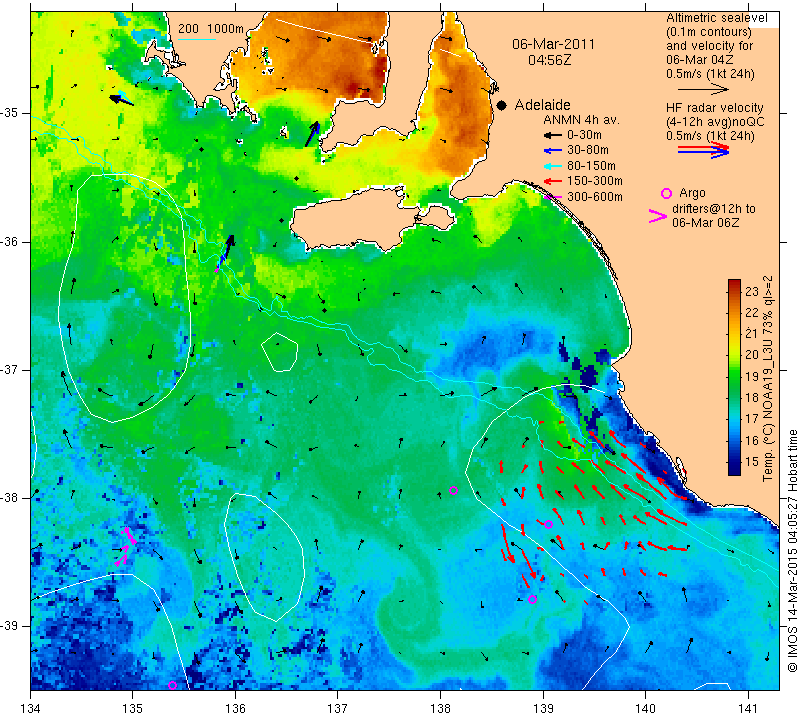Click the time text 04:56Z
Screen dimensions: 800x720
pyautogui.click(x=549, y=60)
